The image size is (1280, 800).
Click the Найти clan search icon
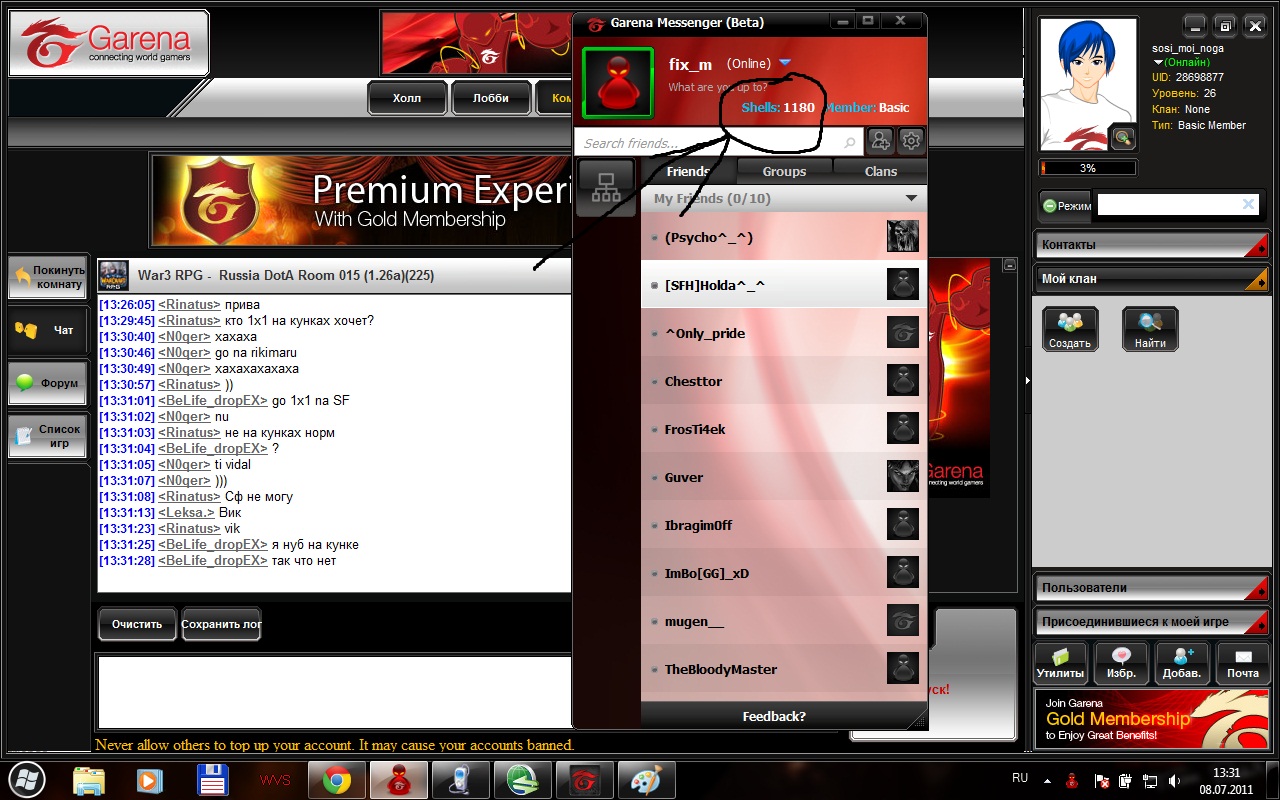[x=1150, y=329]
